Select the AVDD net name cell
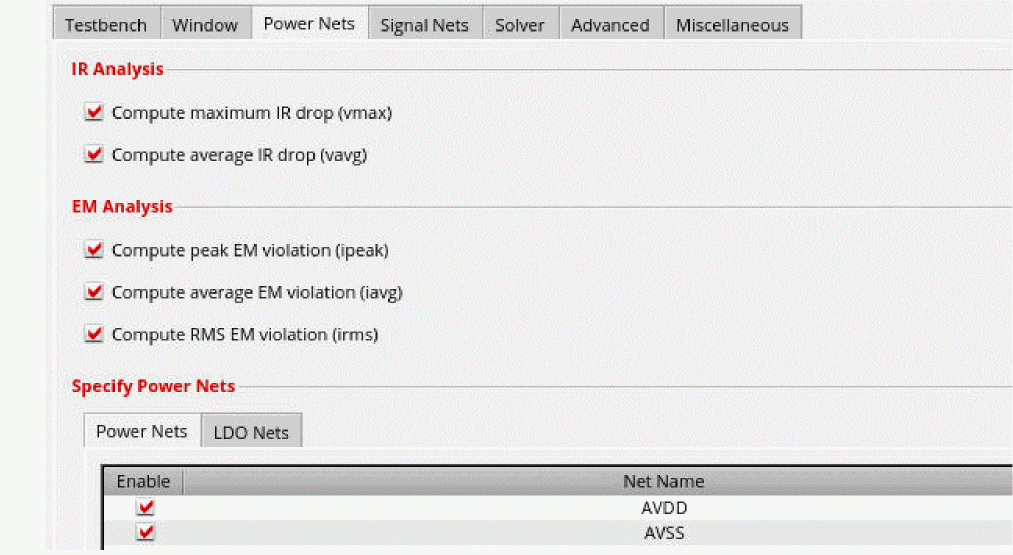This screenshot has width=1013, height=555. click(664, 507)
